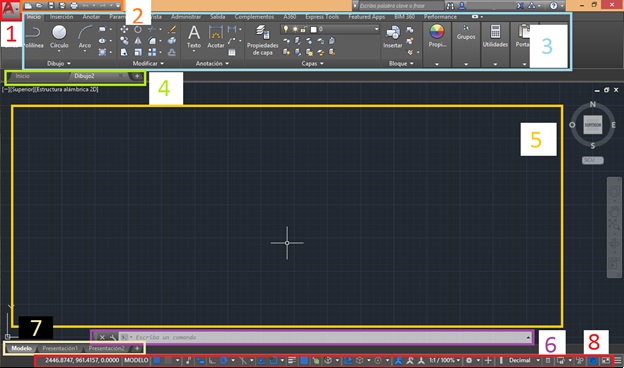The height and width of the screenshot is (368, 624).
Task: Switch to the Anotar ribbon tab
Action: click(91, 17)
